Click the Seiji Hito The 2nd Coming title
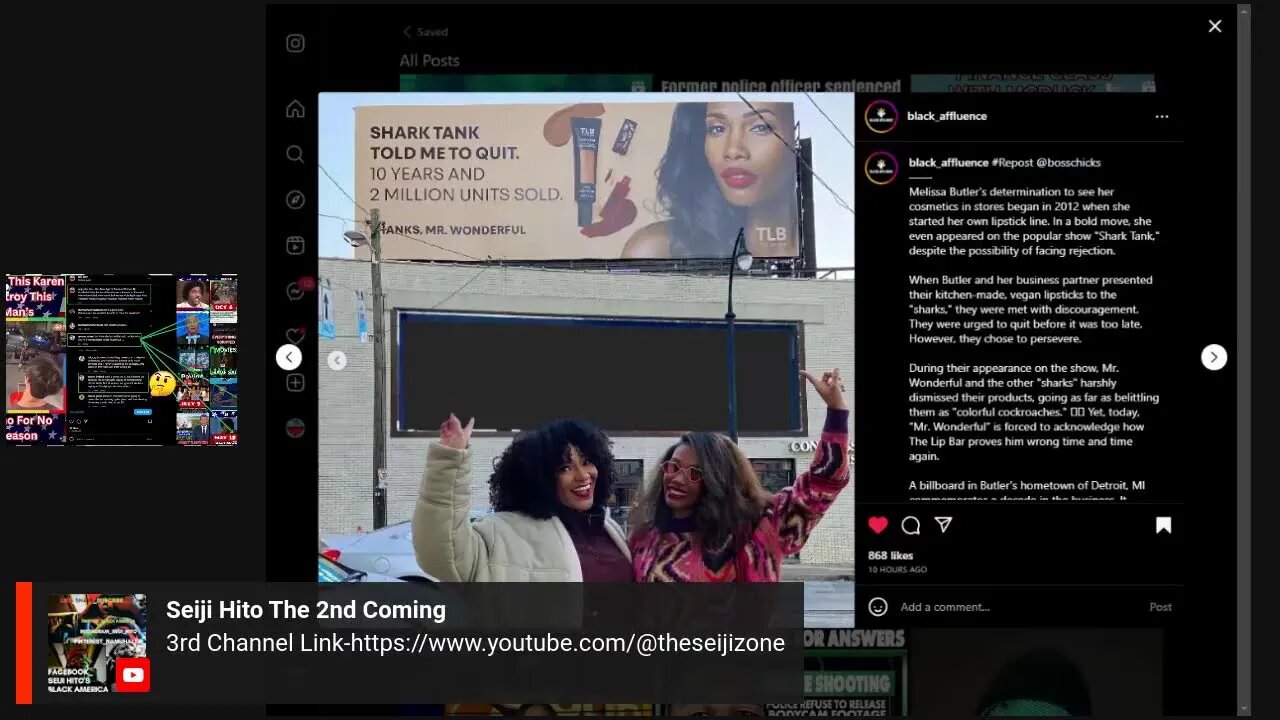Image resolution: width=1280 pixels, height=720 pixels. coord(306,610)
